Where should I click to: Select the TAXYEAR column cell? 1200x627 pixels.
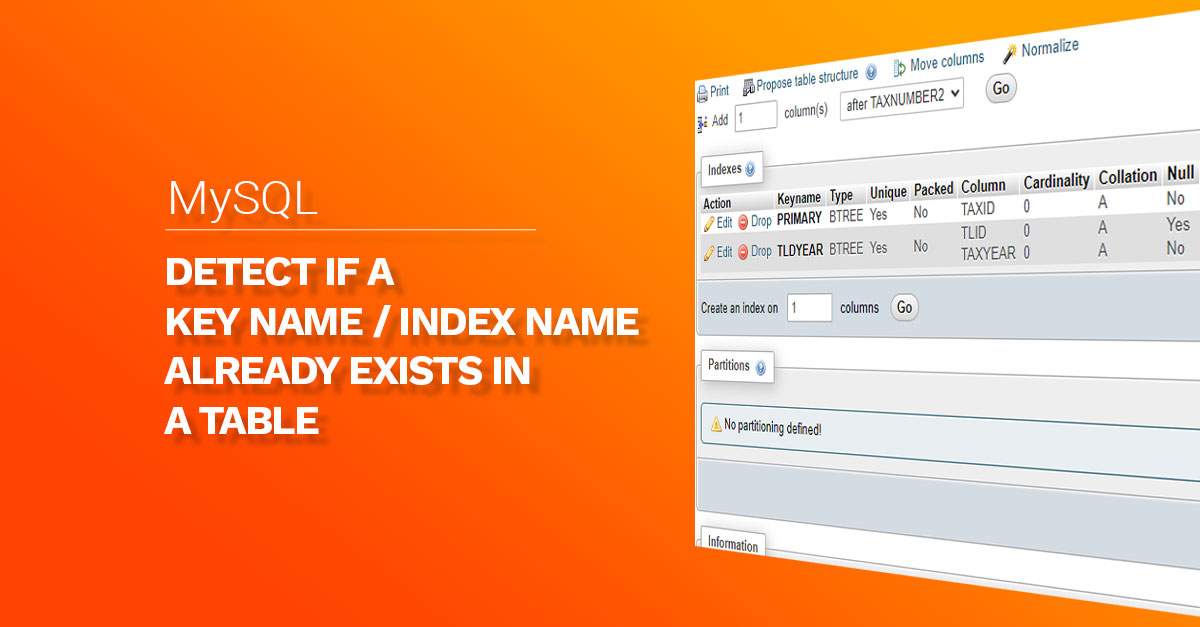click(989, 254)
